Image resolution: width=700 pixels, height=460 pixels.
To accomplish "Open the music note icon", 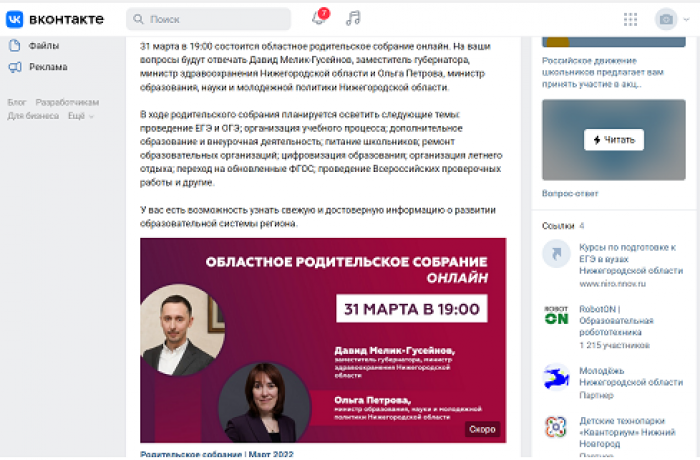I will pyautogui.click(x=353, y=18).
